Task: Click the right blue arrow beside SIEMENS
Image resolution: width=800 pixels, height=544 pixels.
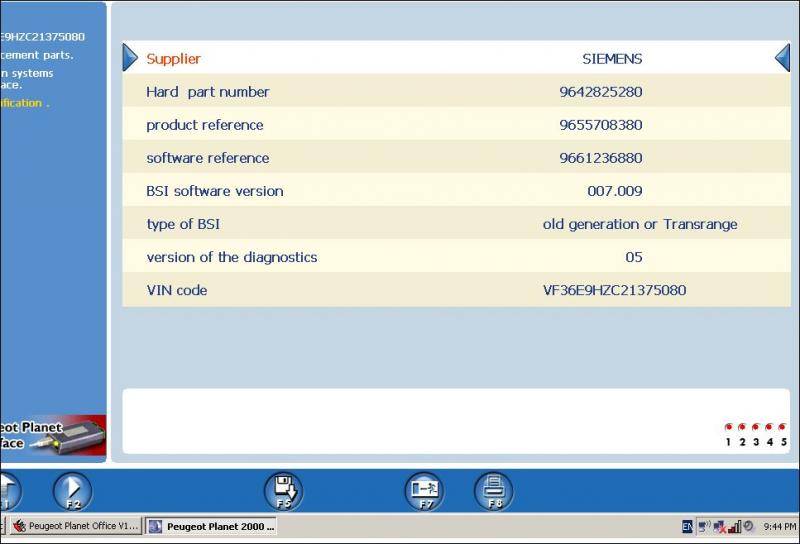Action: 782,58
